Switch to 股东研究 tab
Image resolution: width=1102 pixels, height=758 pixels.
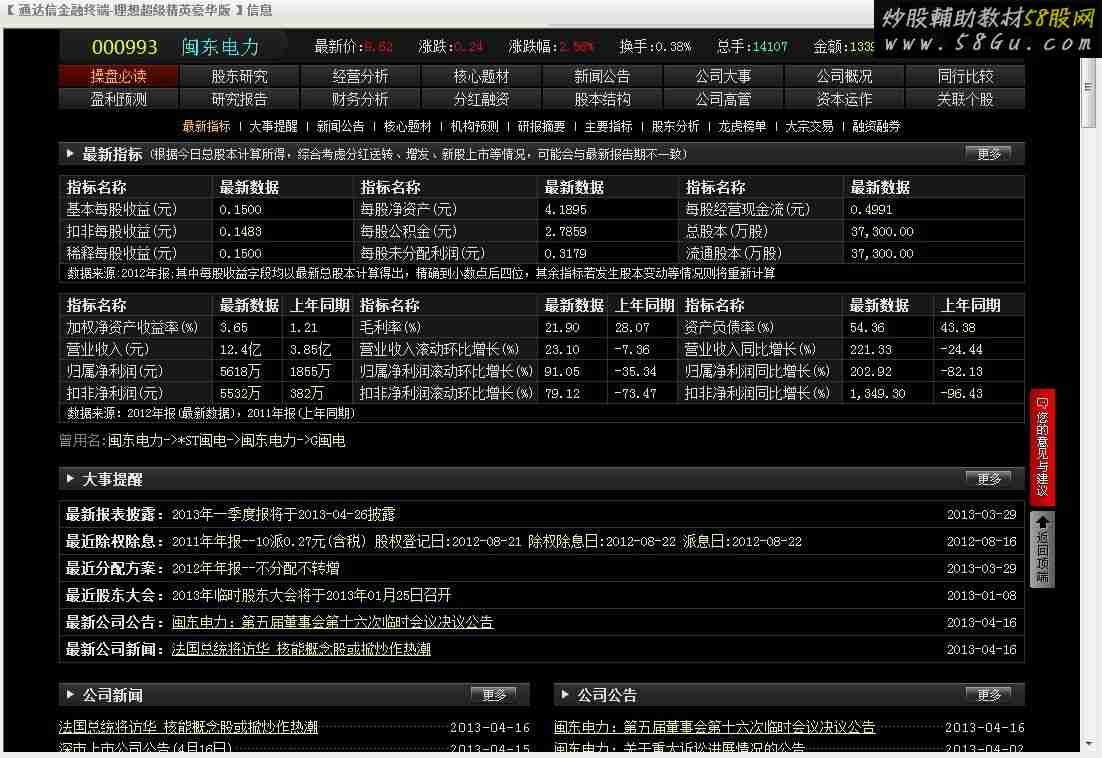[240, 76]
